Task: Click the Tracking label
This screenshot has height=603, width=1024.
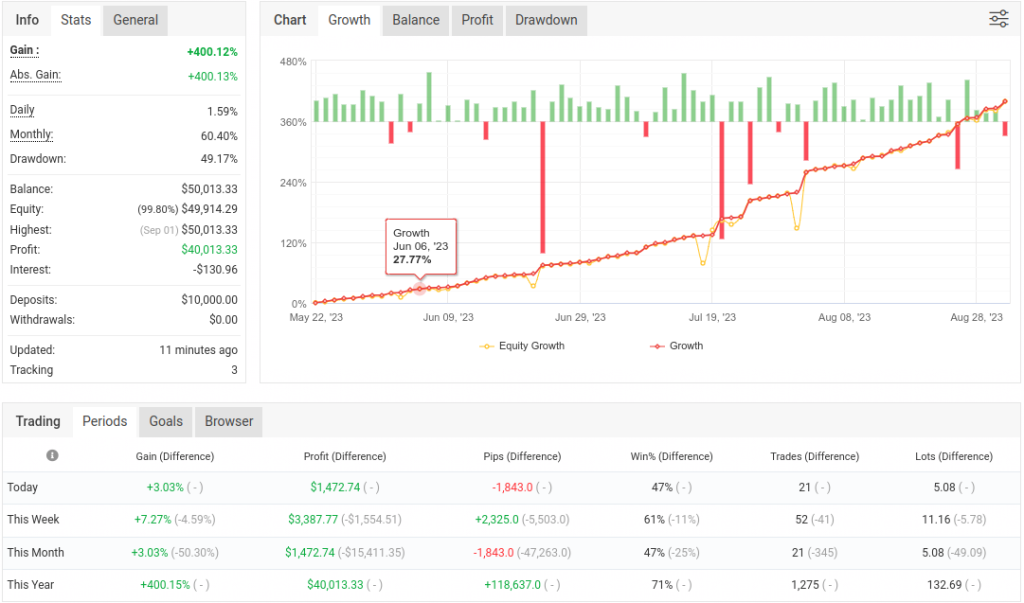Action: [31, 370]
